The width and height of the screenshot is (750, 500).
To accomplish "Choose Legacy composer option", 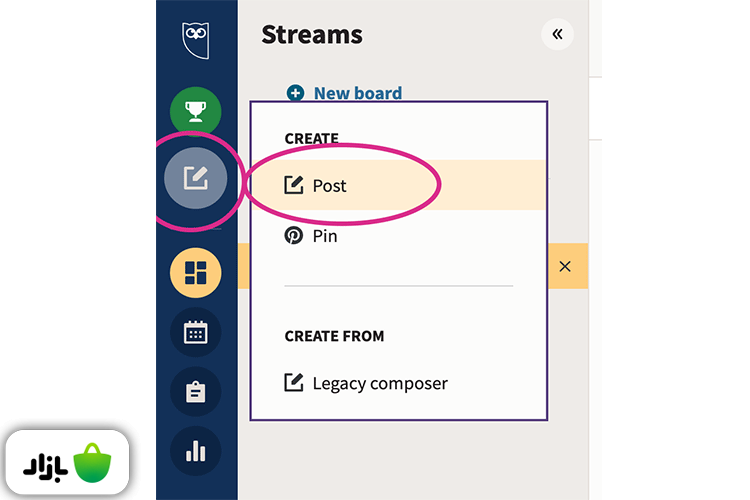I will click(380, 383).
